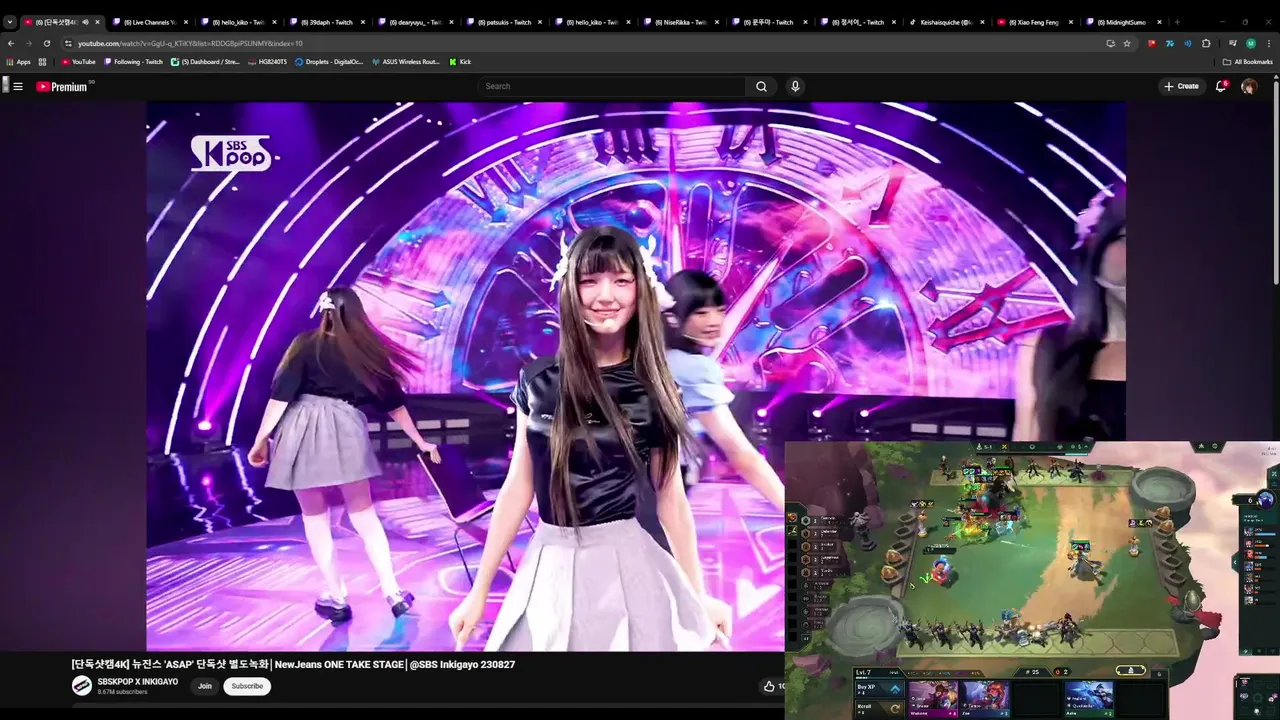Click the reroll icon in game shop

895,709
